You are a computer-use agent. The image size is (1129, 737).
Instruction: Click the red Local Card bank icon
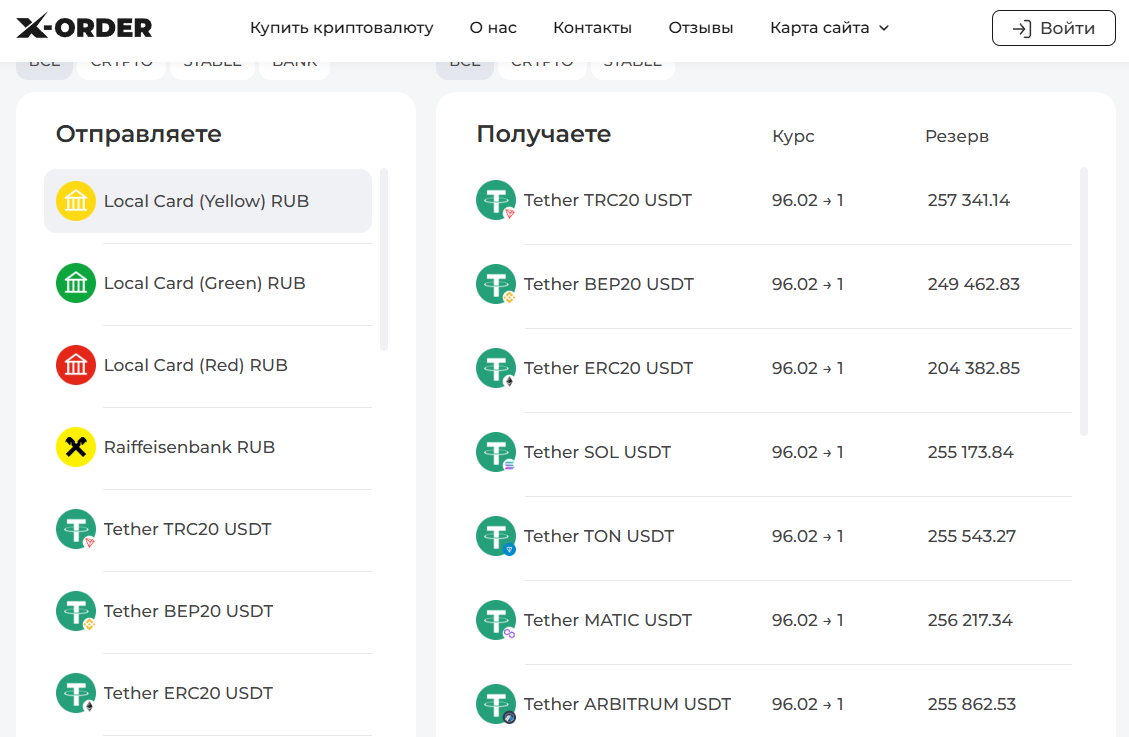tap(76, 365)
